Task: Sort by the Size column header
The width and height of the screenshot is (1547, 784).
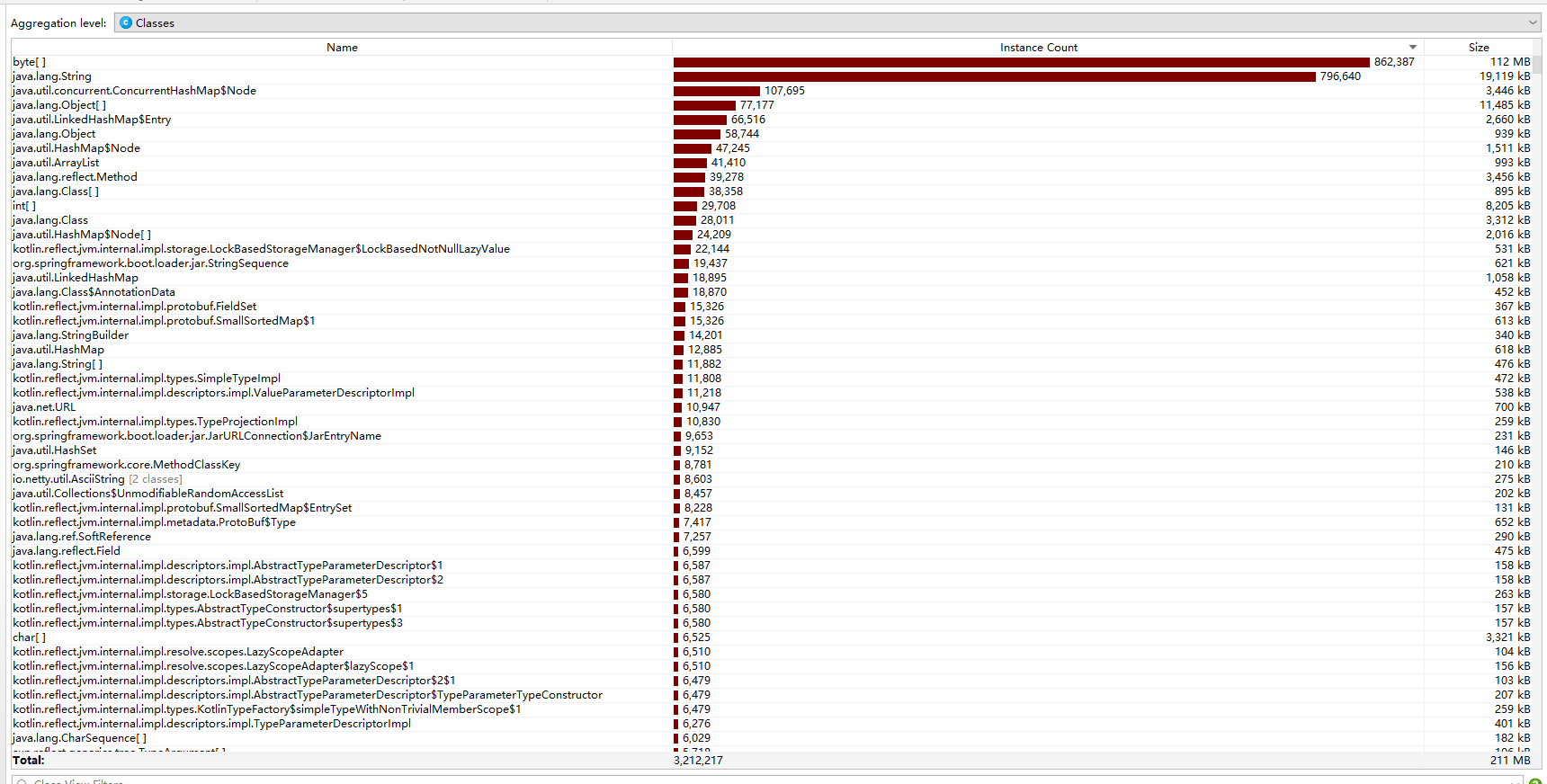Action: 1479,48
